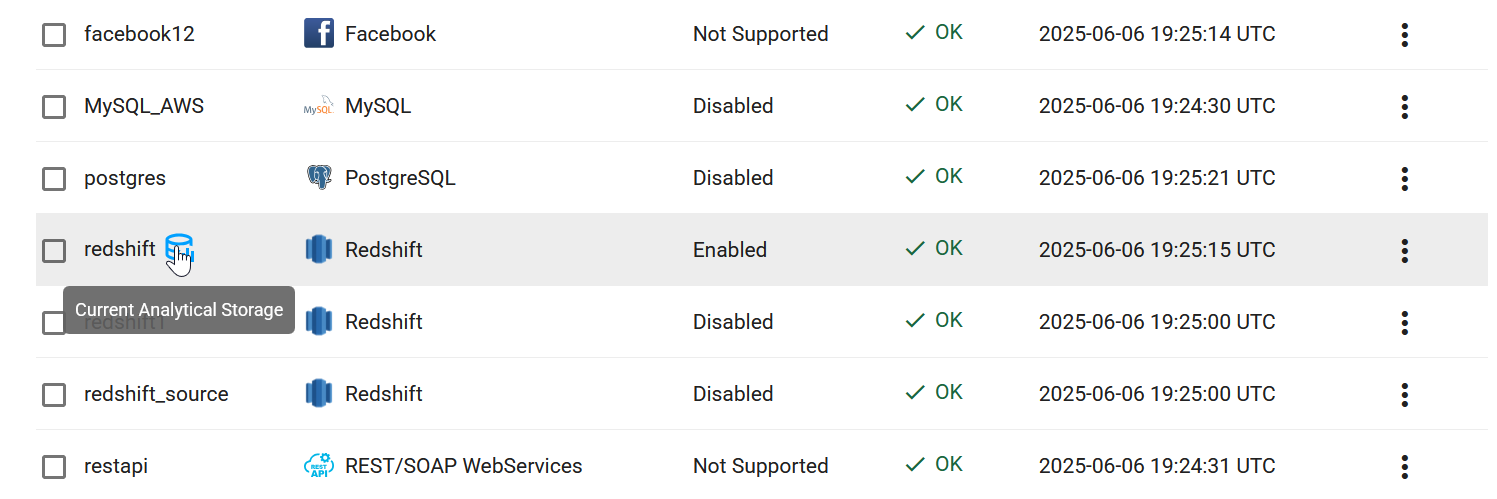Toggle the restapi row checkbox
This screenshot has height=499, width=1497.
point(54,467)
